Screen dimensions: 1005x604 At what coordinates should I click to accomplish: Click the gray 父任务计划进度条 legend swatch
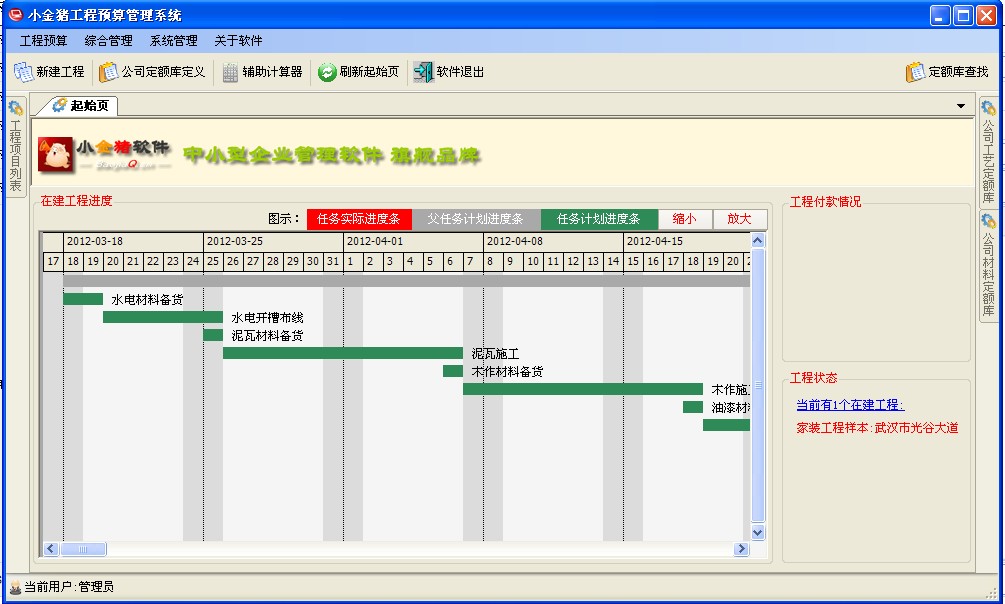476,219
